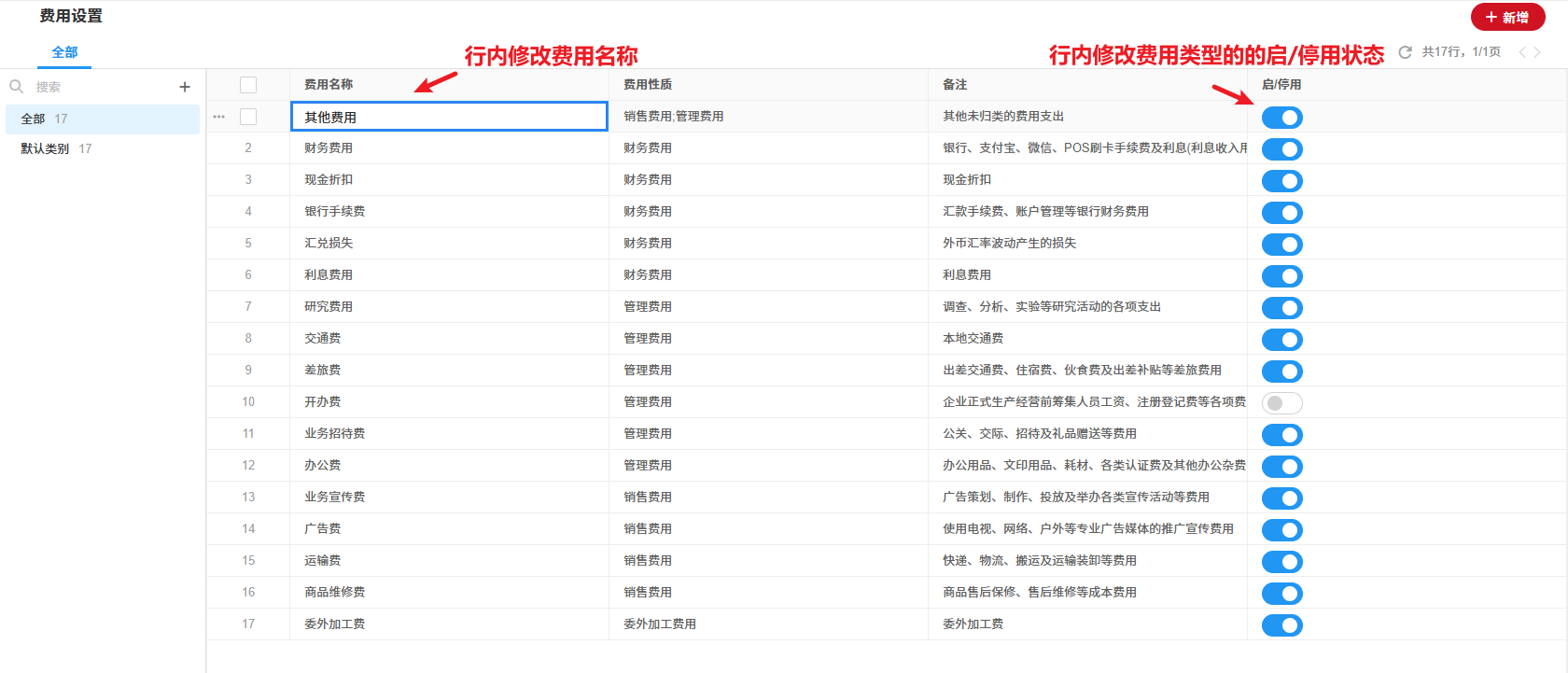Click row number 10
This screenshot has width=1568, height=673.
(248, 402)
